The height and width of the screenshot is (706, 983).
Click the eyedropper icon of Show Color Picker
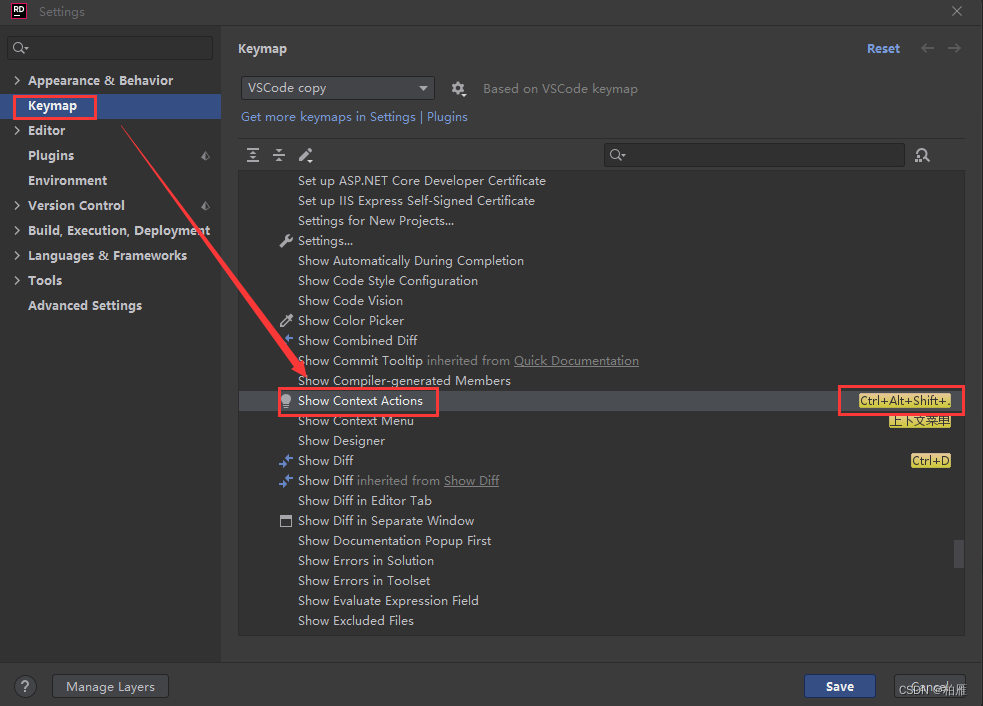tap(286, 320)
